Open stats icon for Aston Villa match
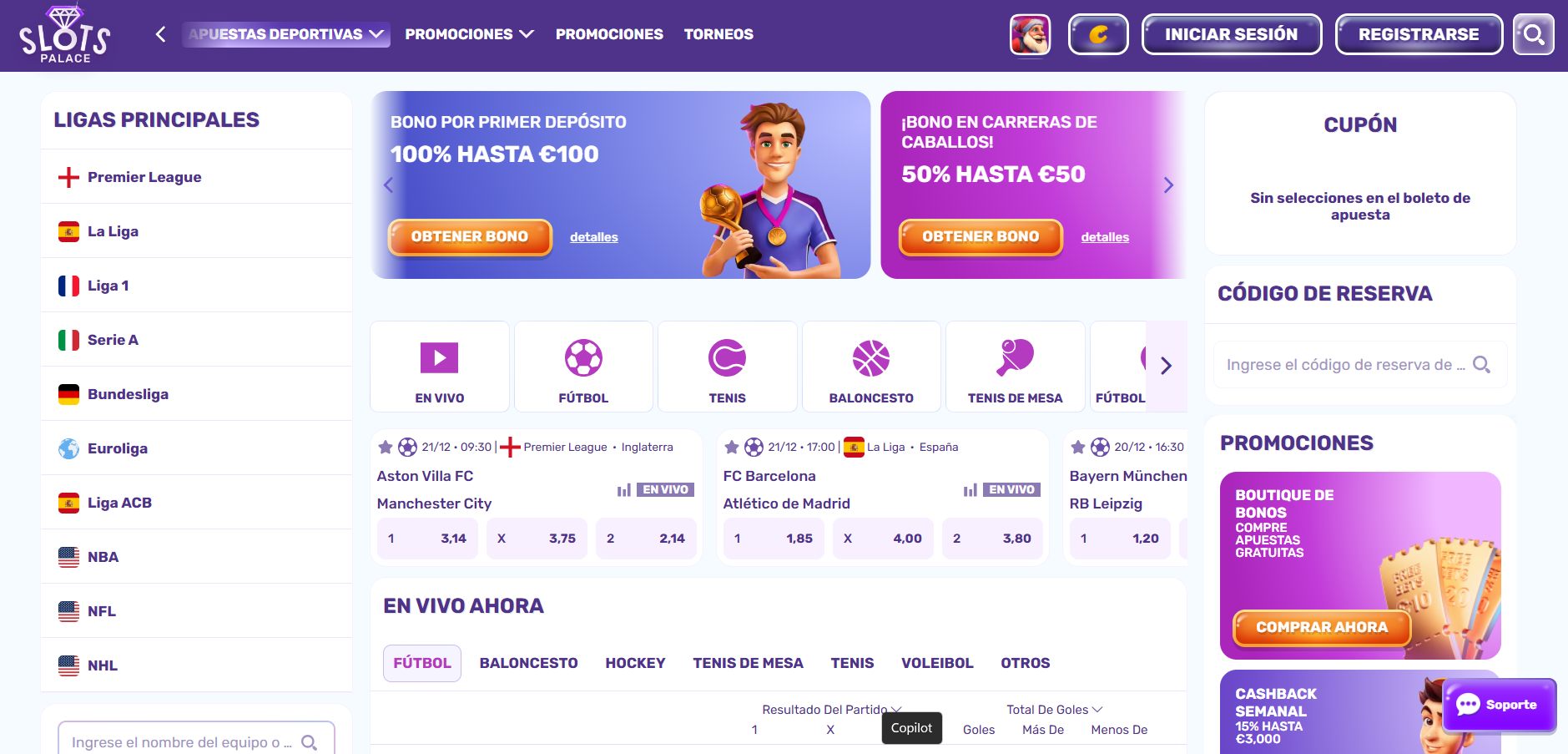The width and height of the screenshot is (1568, 754). point(624,490)
